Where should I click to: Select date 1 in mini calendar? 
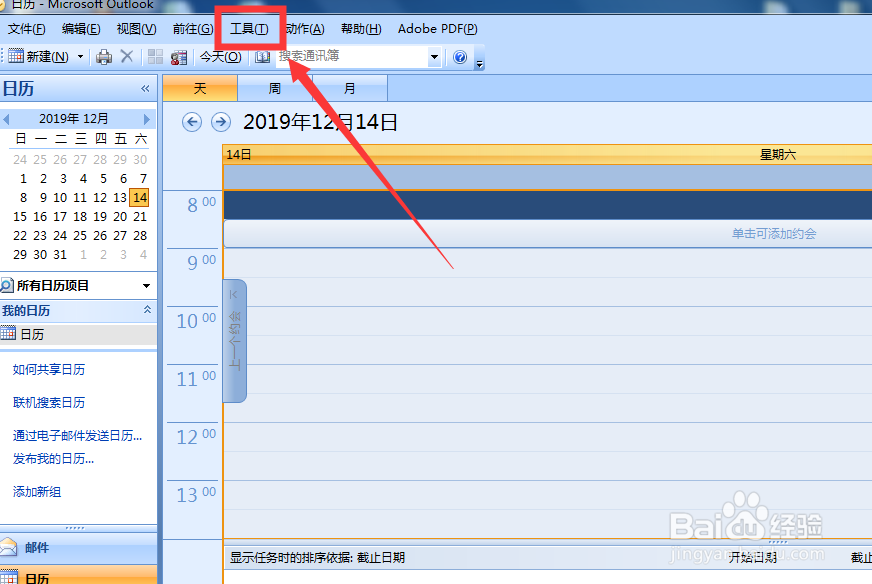click(23, 179)
